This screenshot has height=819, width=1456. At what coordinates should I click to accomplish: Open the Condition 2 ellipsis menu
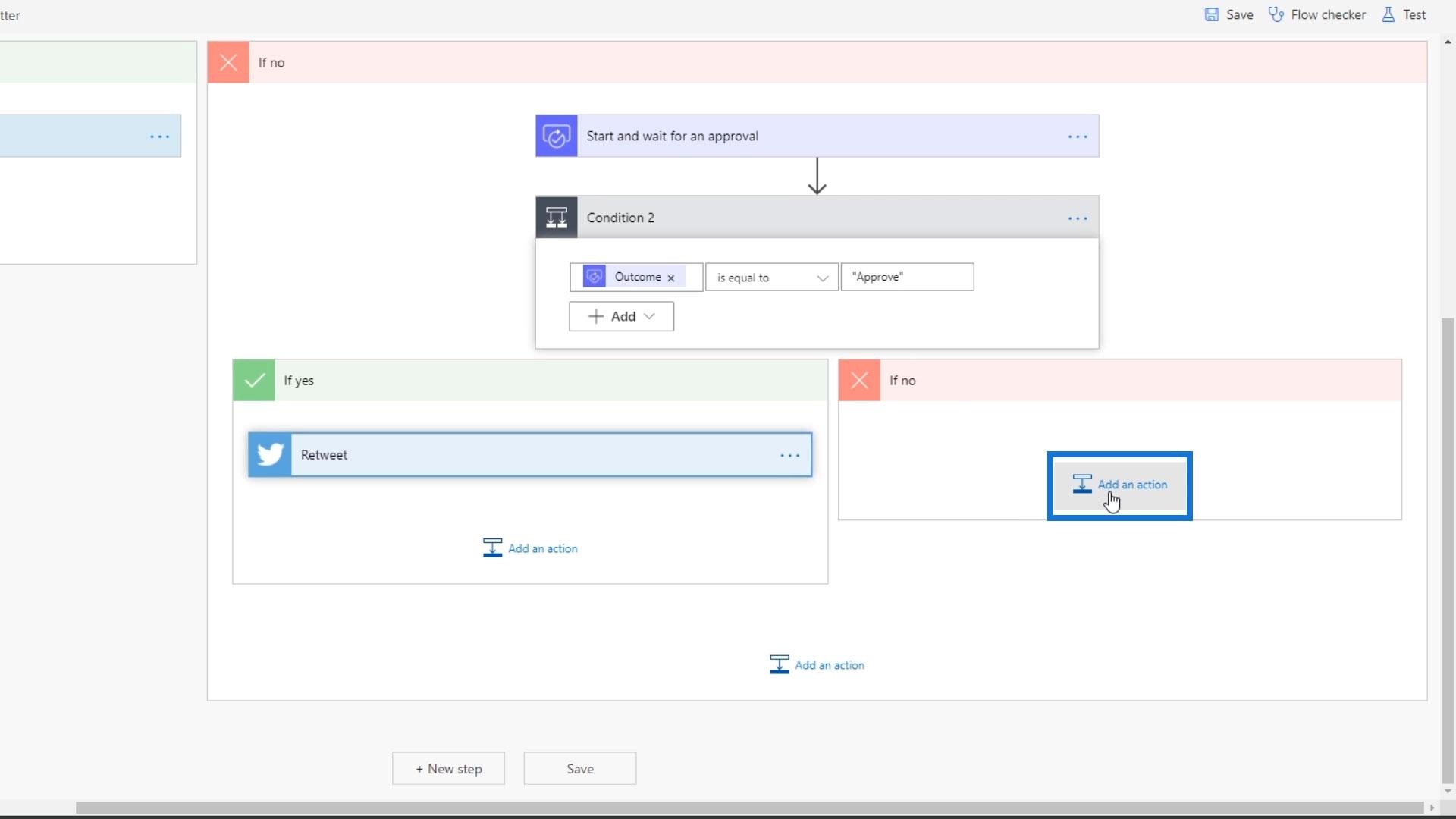pyautogui.click(x=1078, y=218)
